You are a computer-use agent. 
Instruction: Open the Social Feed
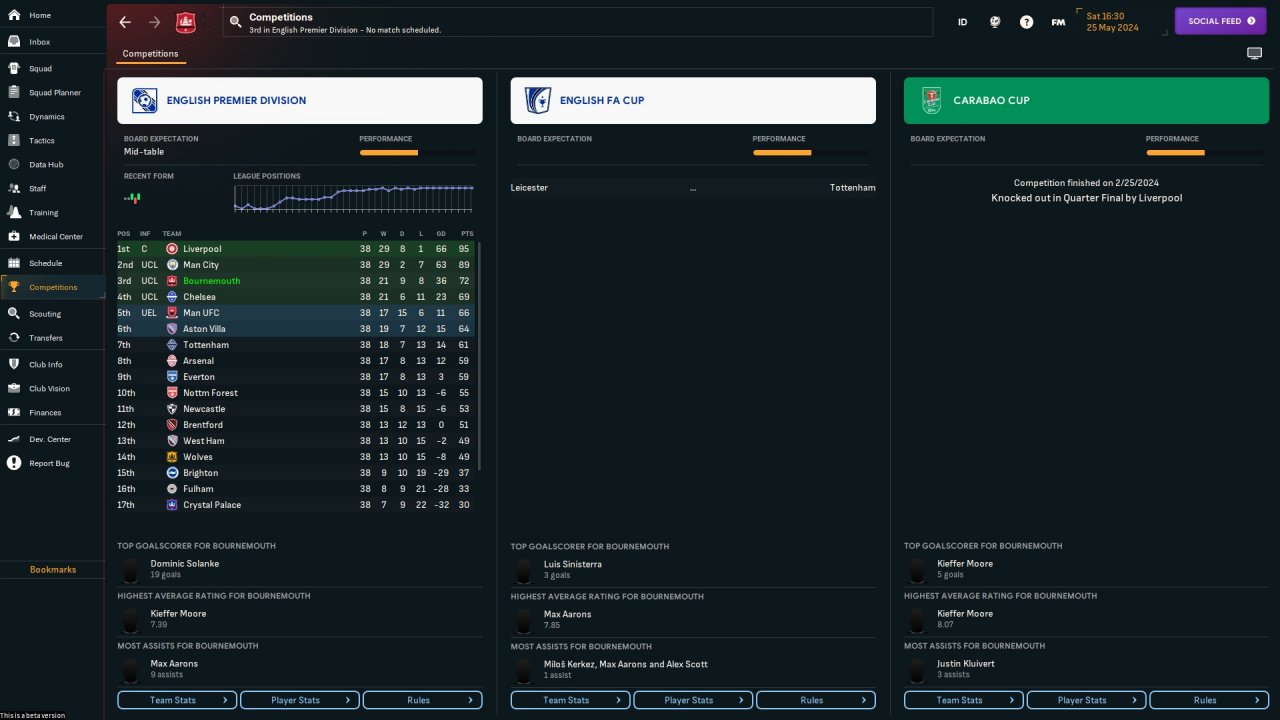pos(1221,21)
